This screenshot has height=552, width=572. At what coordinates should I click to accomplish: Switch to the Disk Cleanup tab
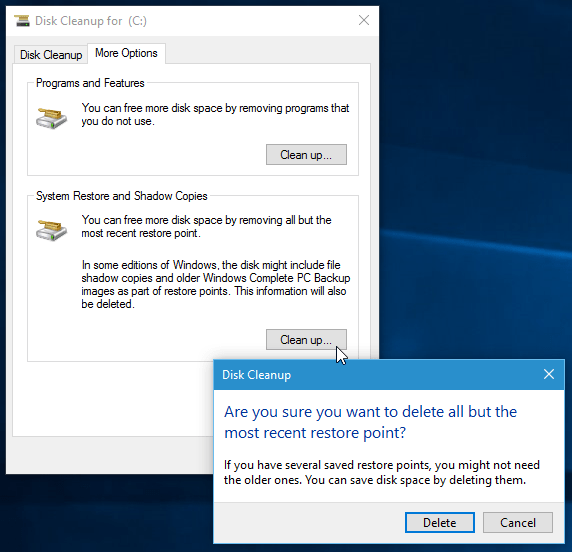51,55
